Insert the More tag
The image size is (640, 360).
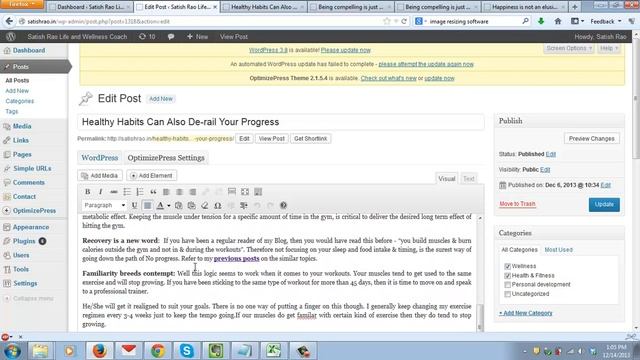(232, 192)
